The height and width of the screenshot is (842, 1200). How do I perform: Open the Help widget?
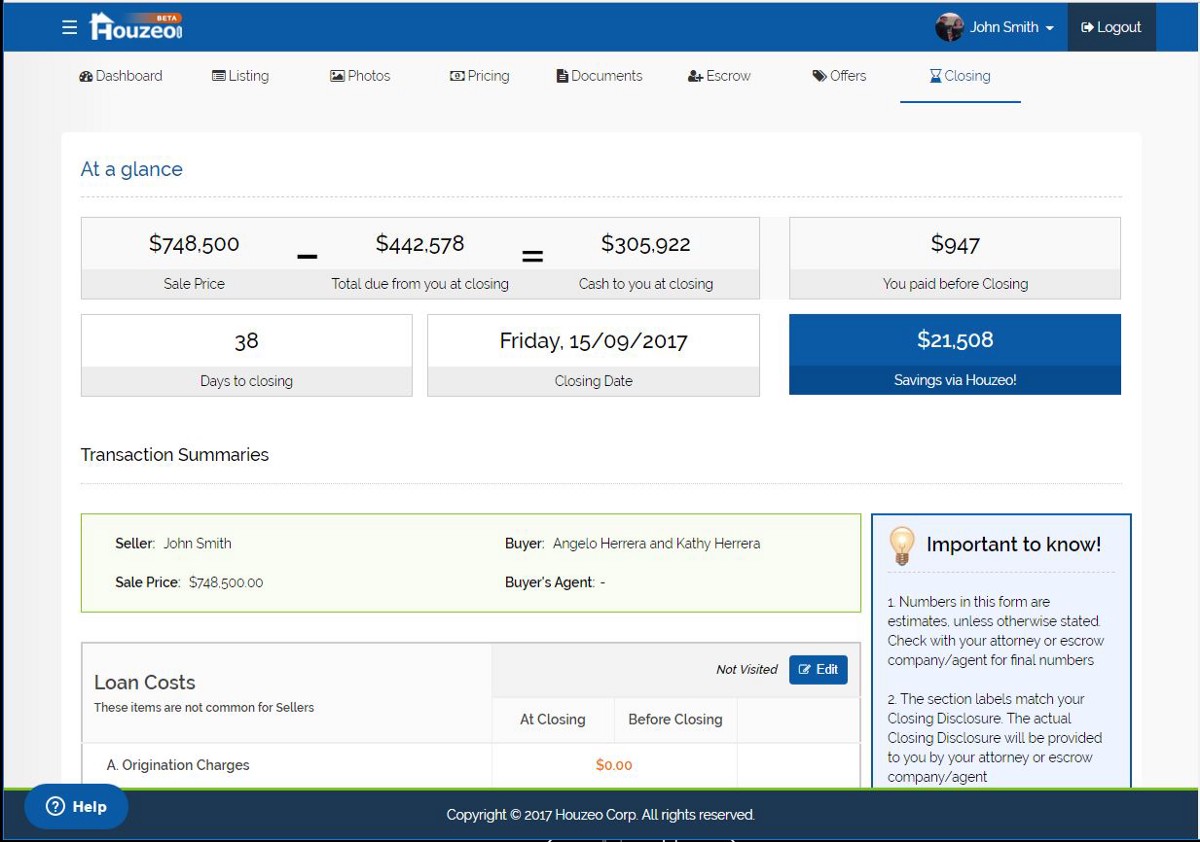(76, 807)
